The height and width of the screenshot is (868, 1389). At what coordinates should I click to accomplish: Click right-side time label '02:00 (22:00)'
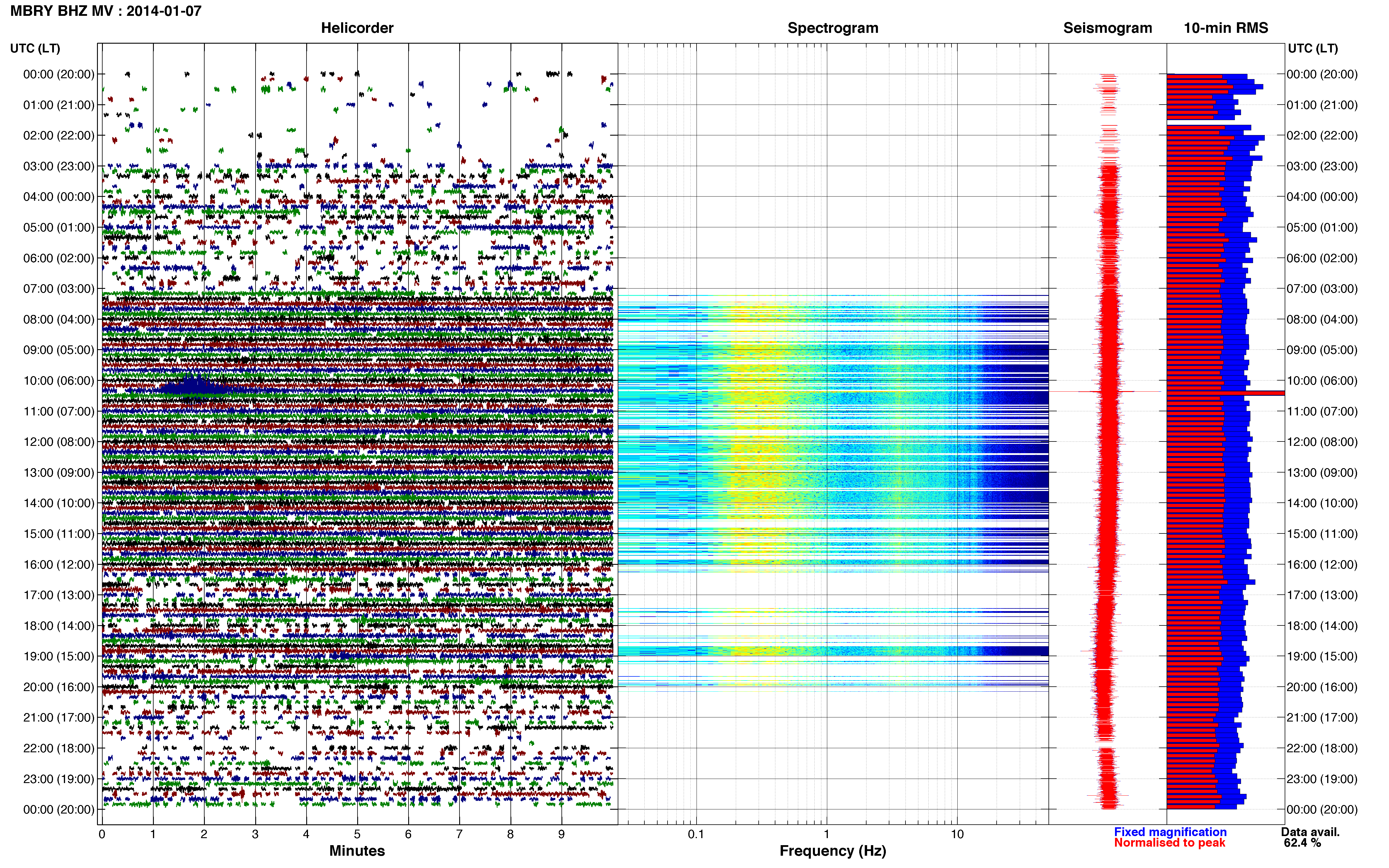point(1322,135)
